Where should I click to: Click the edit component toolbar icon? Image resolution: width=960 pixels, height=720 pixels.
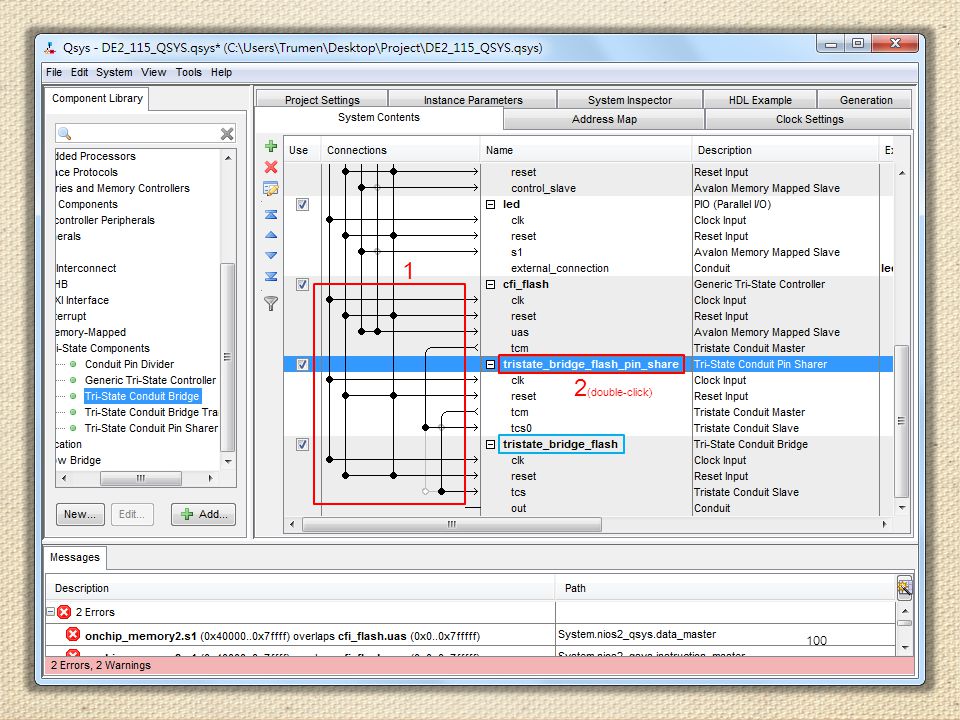[x=271, y=189]
